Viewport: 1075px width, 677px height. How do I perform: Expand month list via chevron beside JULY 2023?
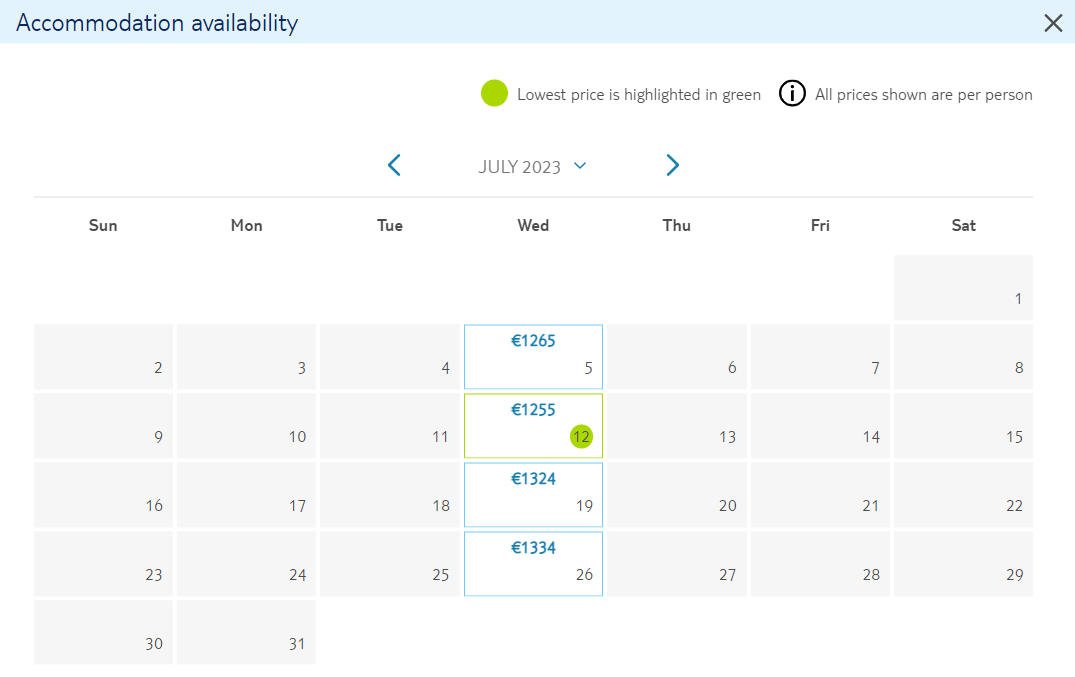(x=580, y=165)
